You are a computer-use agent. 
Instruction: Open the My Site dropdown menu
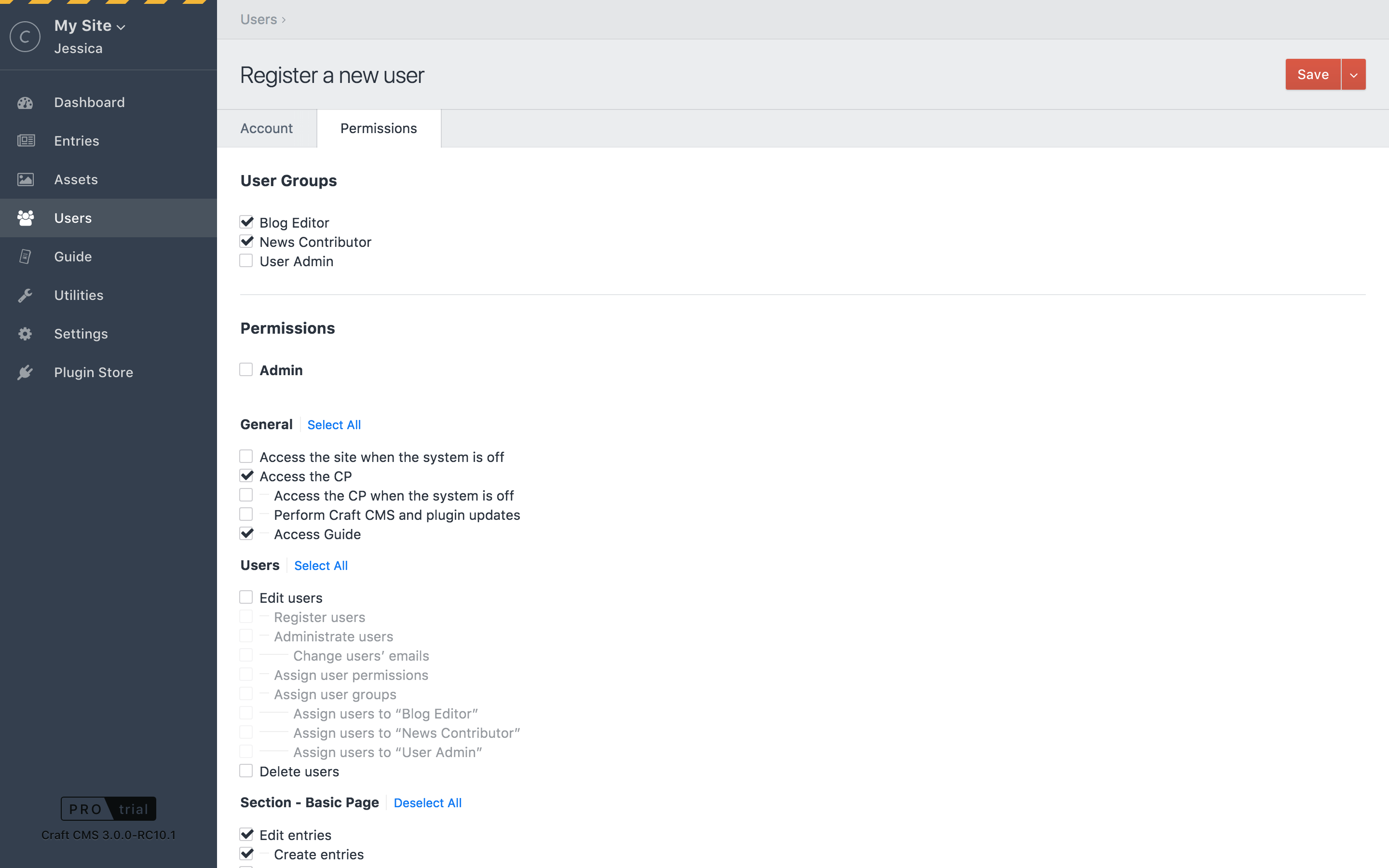point(90,26)
